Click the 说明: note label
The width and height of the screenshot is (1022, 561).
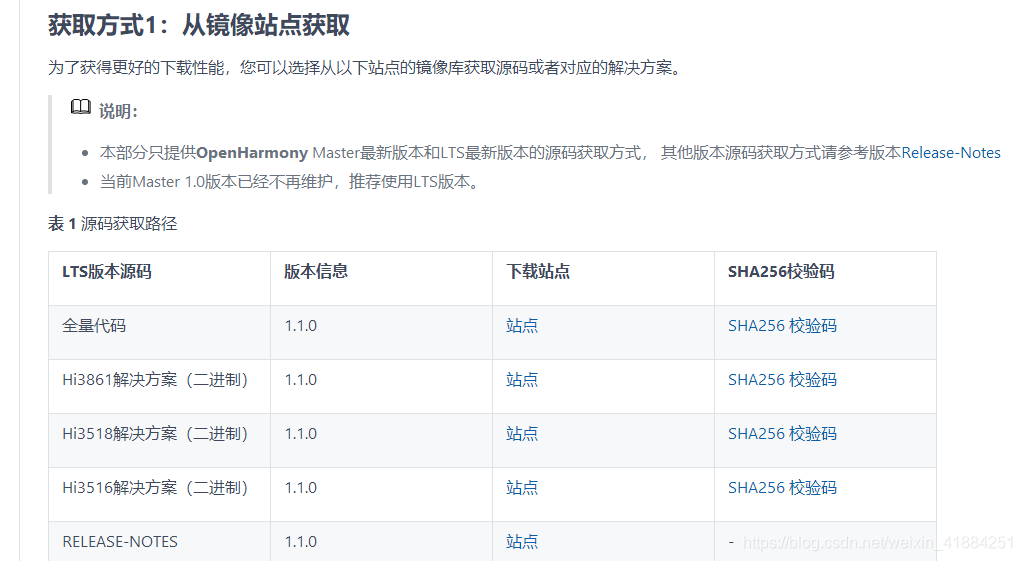tap(118, 111)
